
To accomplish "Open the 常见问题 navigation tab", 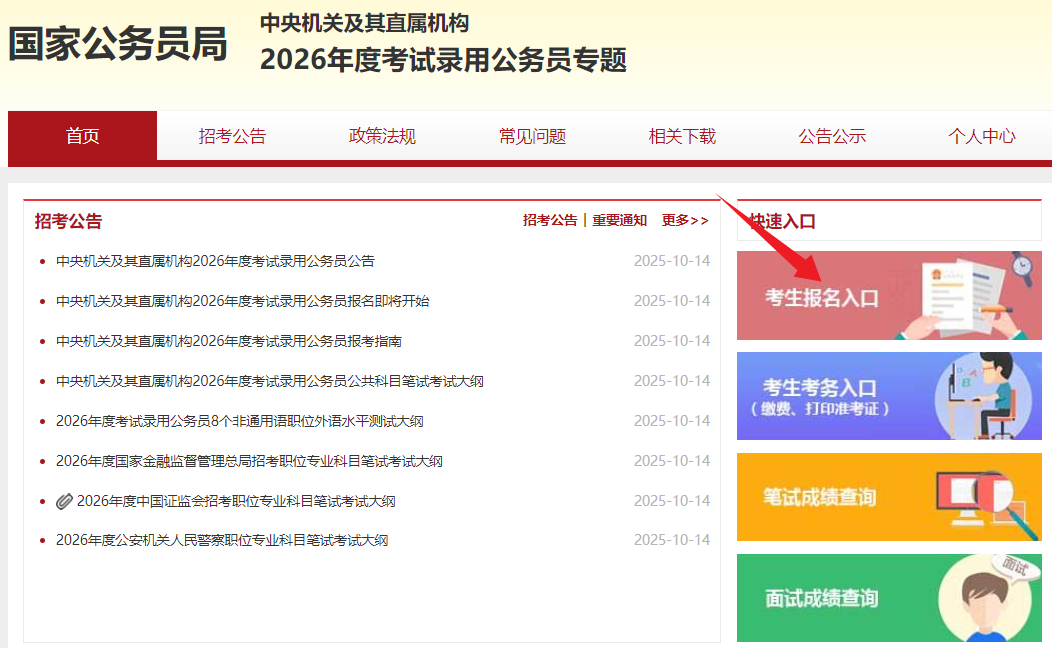I will (x=532, y=136).
